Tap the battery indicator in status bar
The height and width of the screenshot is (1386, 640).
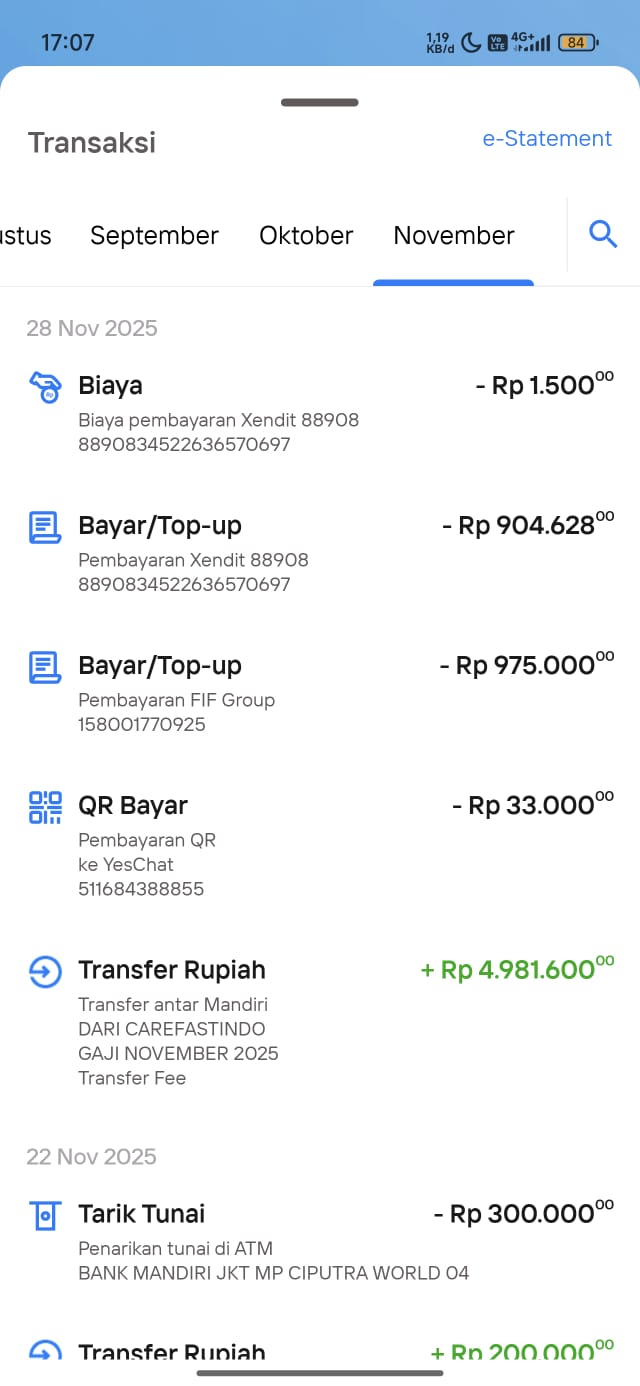(579, 42)
